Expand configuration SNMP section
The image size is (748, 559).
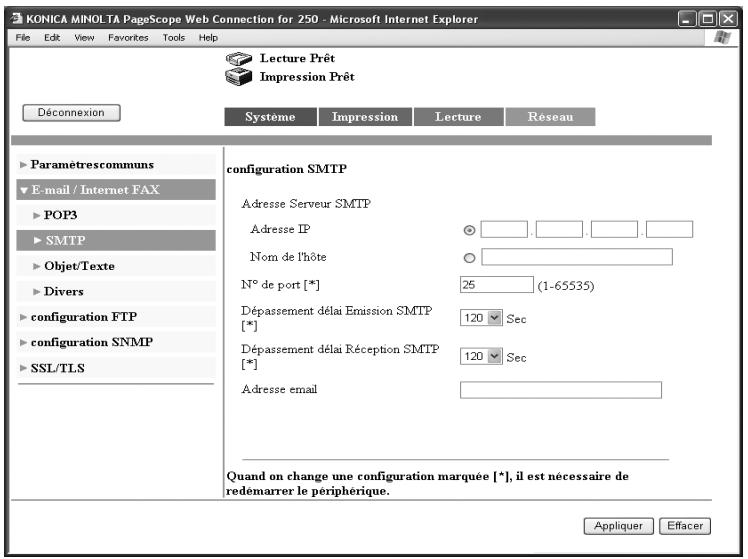pyautogui.click(x=116, y=342)
